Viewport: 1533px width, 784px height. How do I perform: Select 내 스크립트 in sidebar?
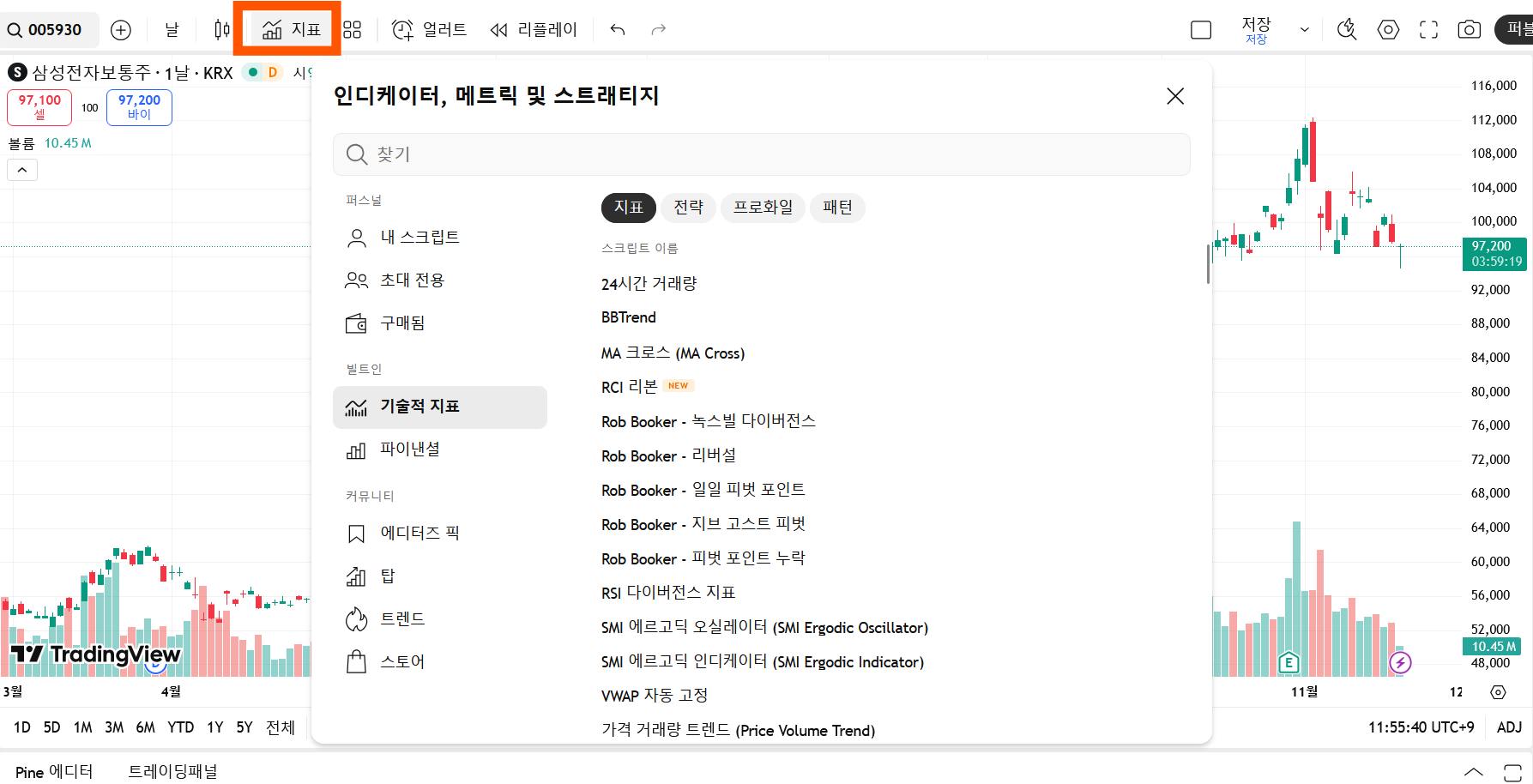pyautogui.click(x=440, y=238)
